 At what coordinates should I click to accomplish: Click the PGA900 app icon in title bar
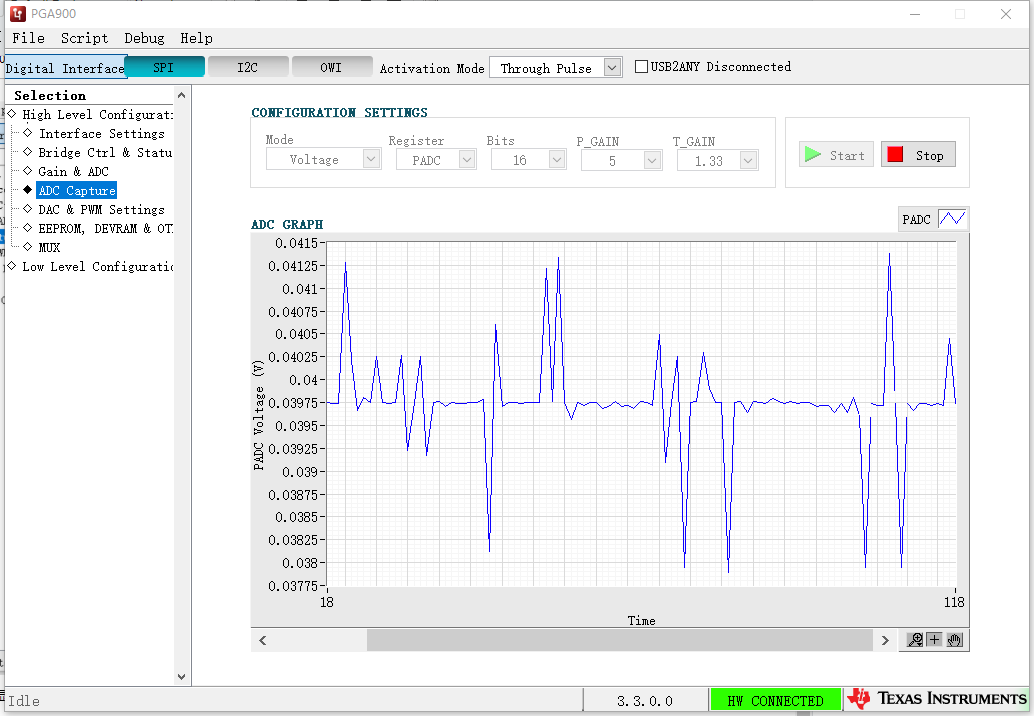pyautogui.click(x=18, y=13)
